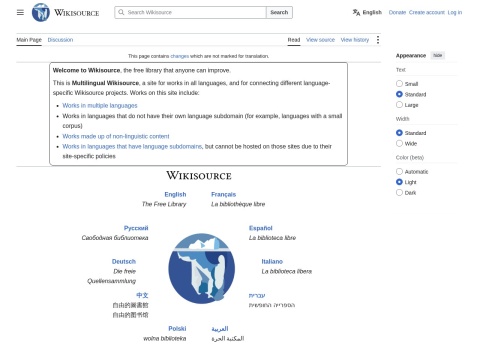Image resolution: width=480 pixels, height=360 pixels.
Task: Click 'La bibliothèque libre' subtitle text
Action: [238, 204]
